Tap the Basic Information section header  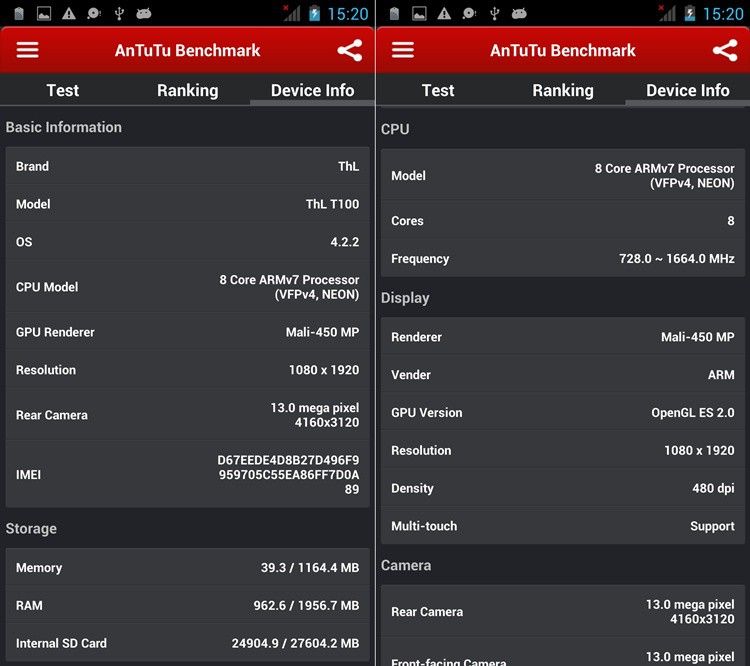point(64,127)
